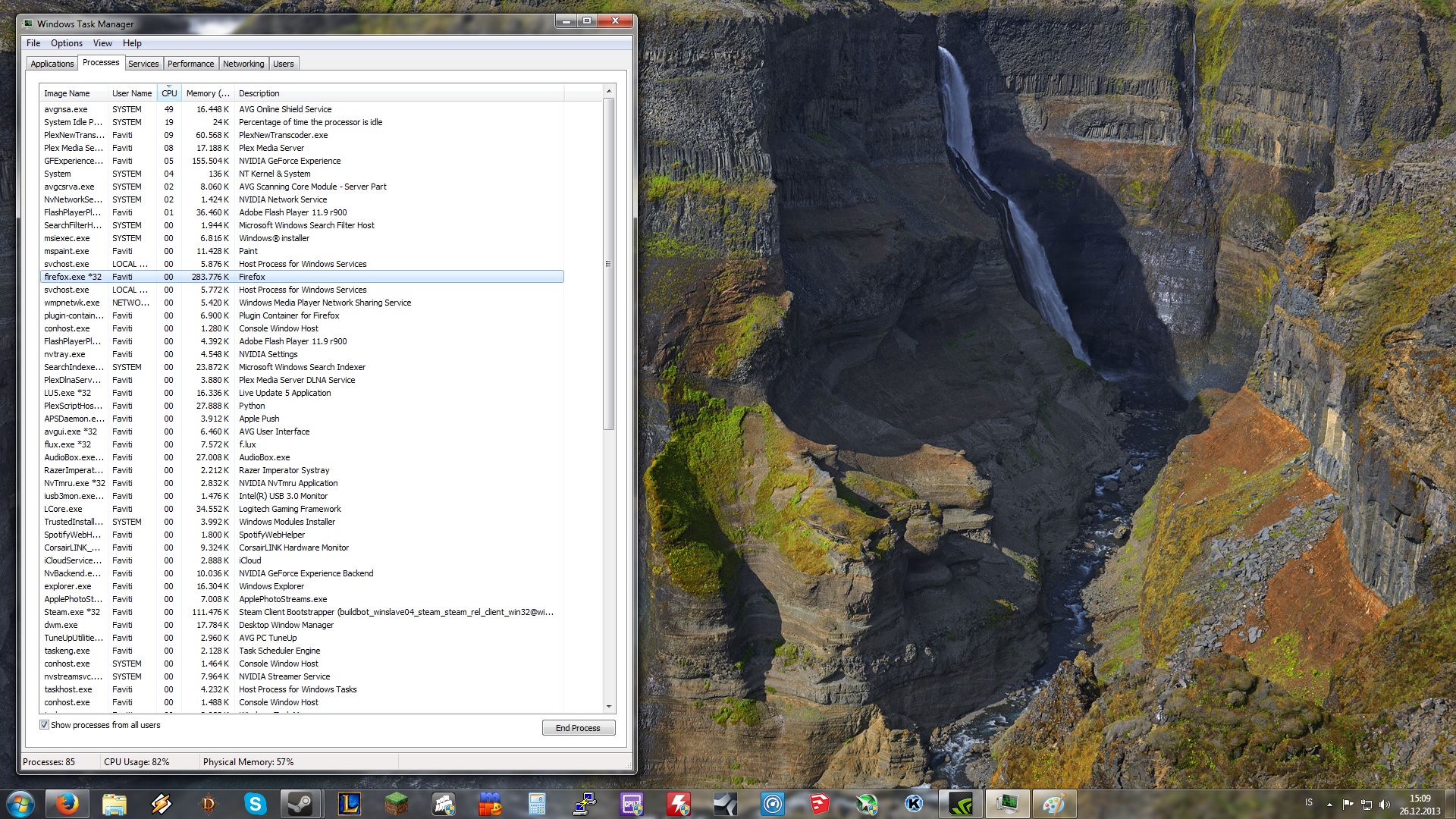Show hidden tray icons arrow
Viewport: 1456px width, 819px height.
tap(1329, 804)
